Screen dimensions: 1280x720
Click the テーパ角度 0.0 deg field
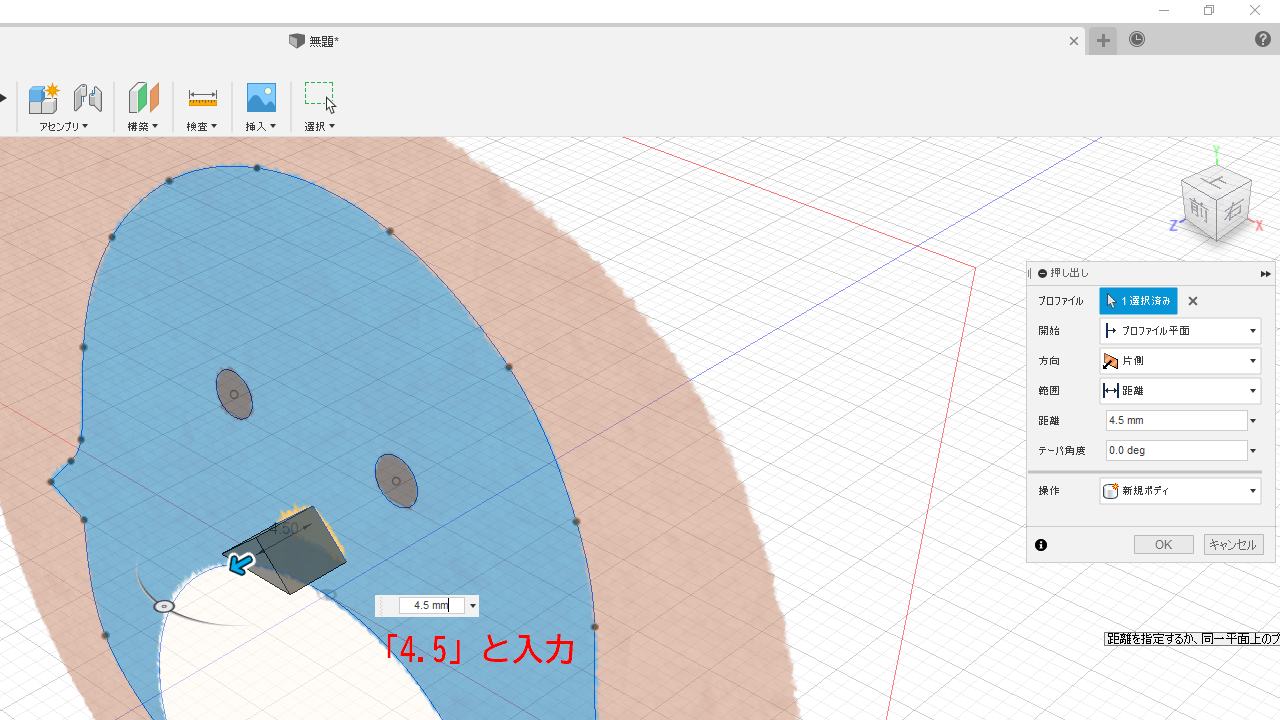click(1176, 451)
